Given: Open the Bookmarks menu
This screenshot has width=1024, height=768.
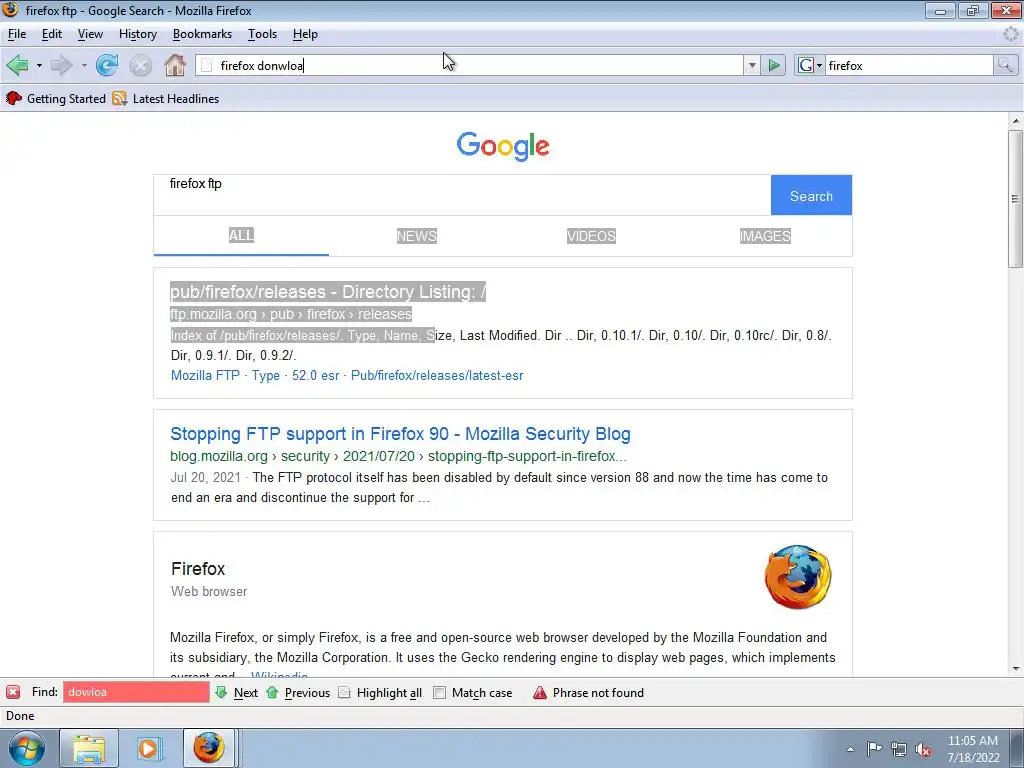Looking at the screenshot, I should [x=202, y=34].
